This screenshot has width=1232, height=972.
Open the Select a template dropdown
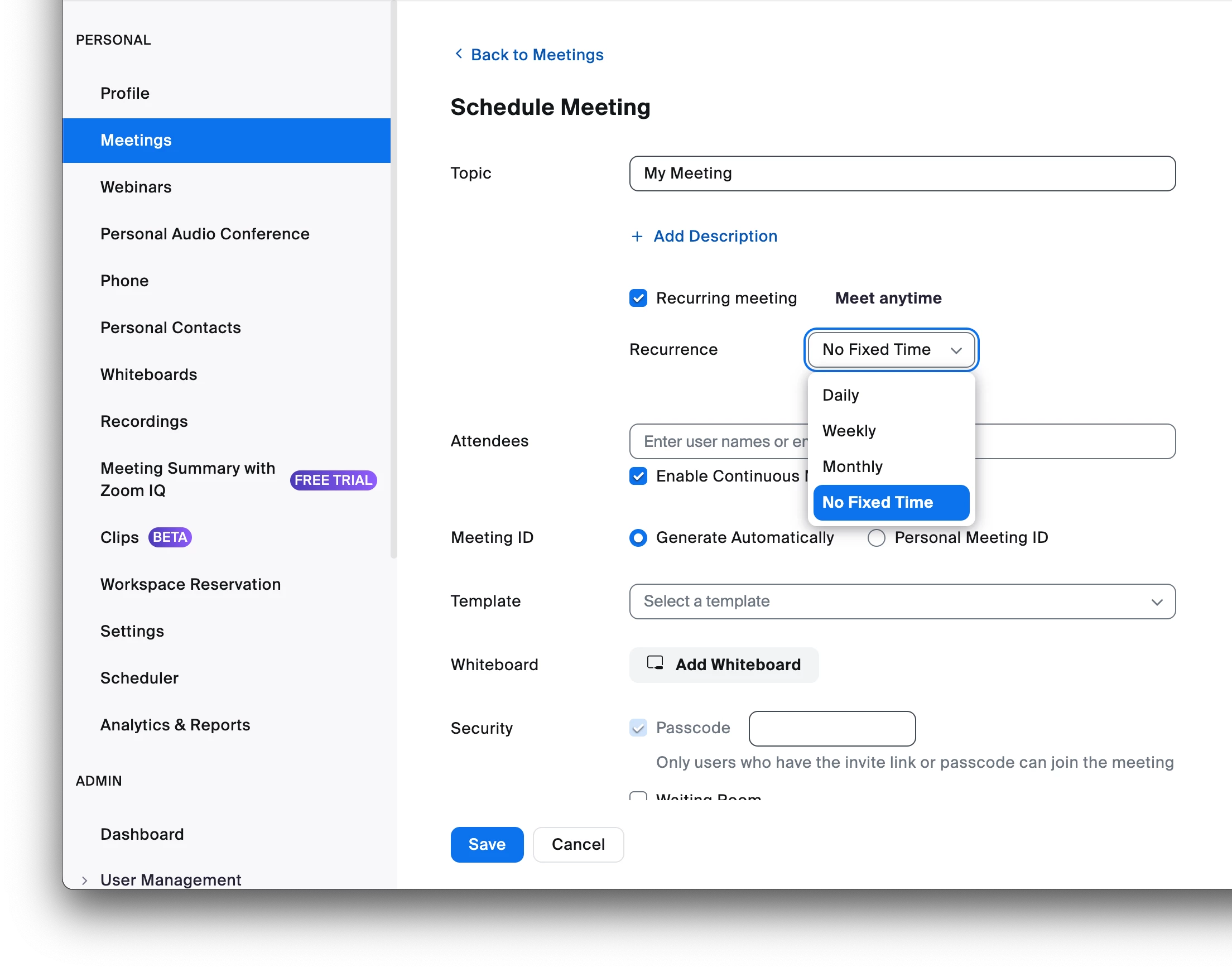click(901, 601)
